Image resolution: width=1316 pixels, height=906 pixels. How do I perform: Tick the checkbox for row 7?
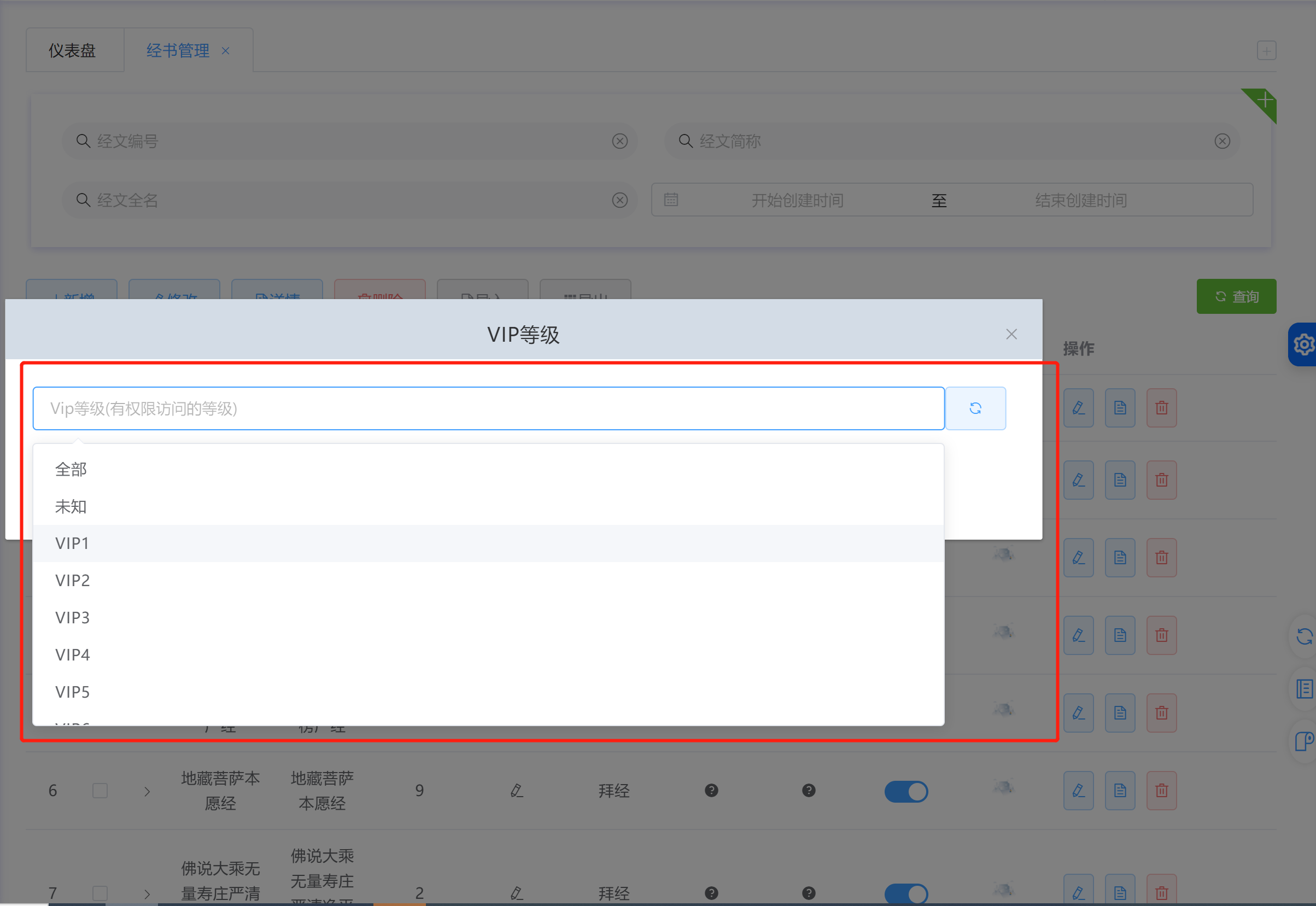pos(100,893)
